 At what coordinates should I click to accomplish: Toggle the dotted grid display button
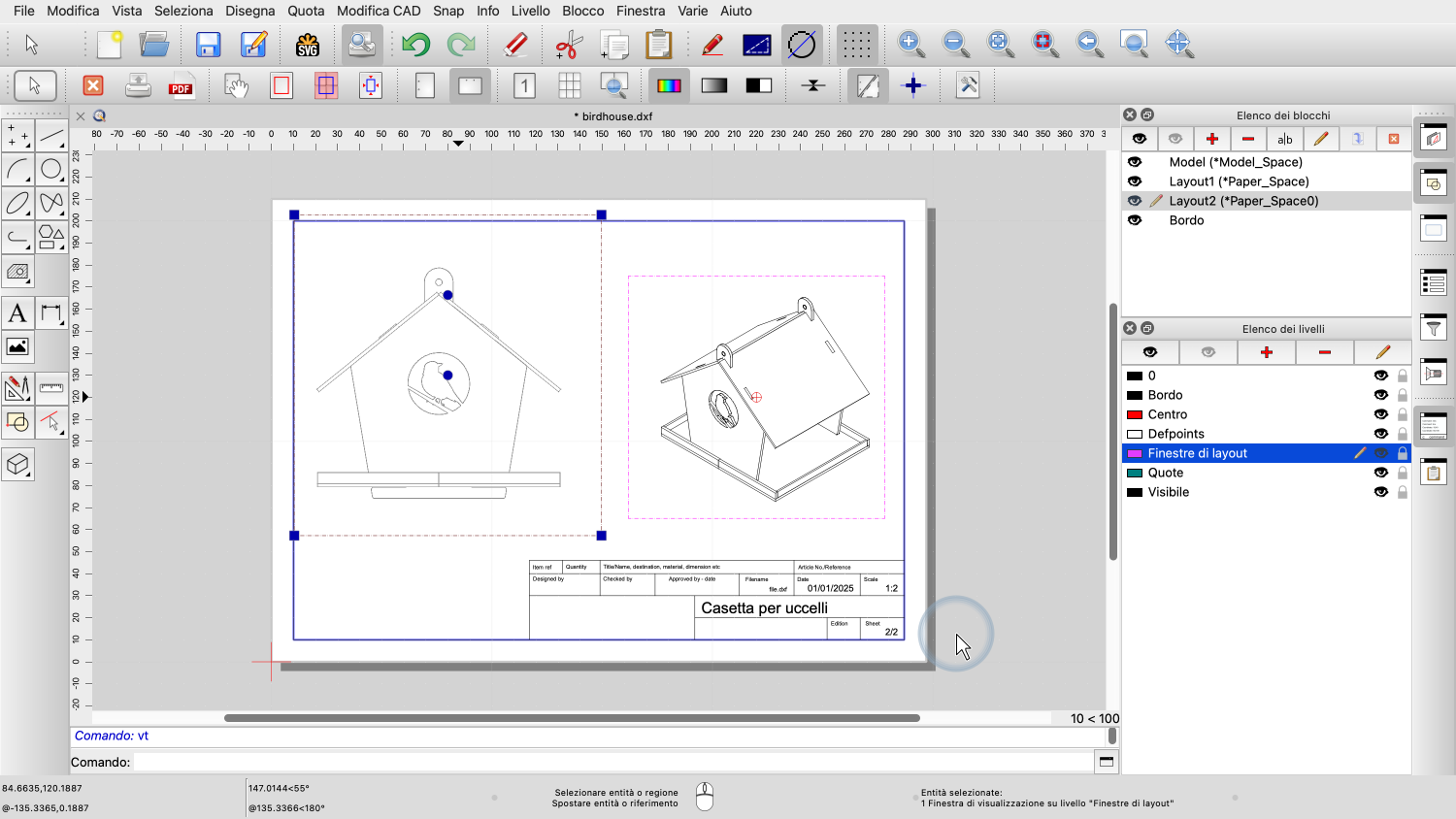(856, 45)
